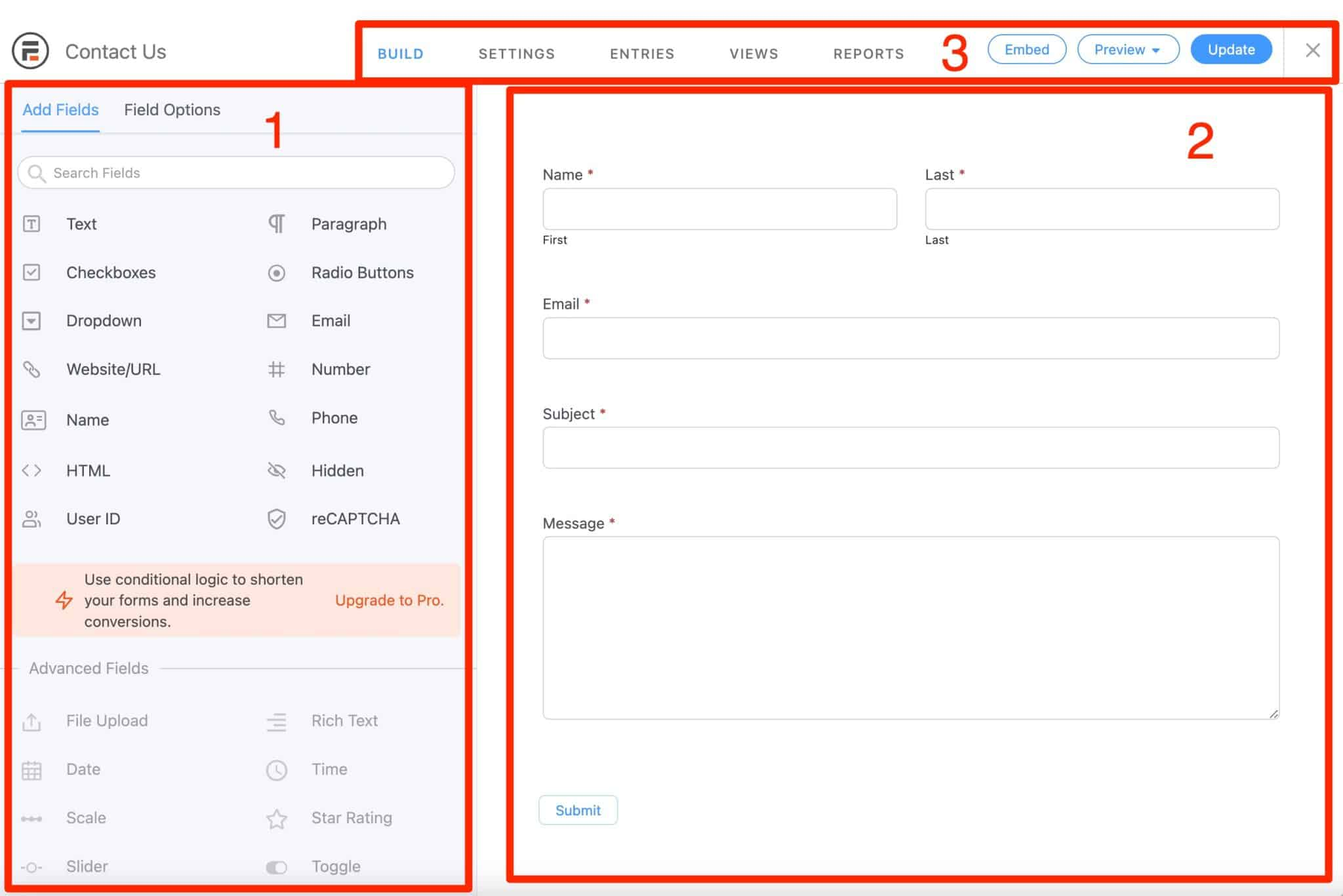Click the Submit button

578,809
